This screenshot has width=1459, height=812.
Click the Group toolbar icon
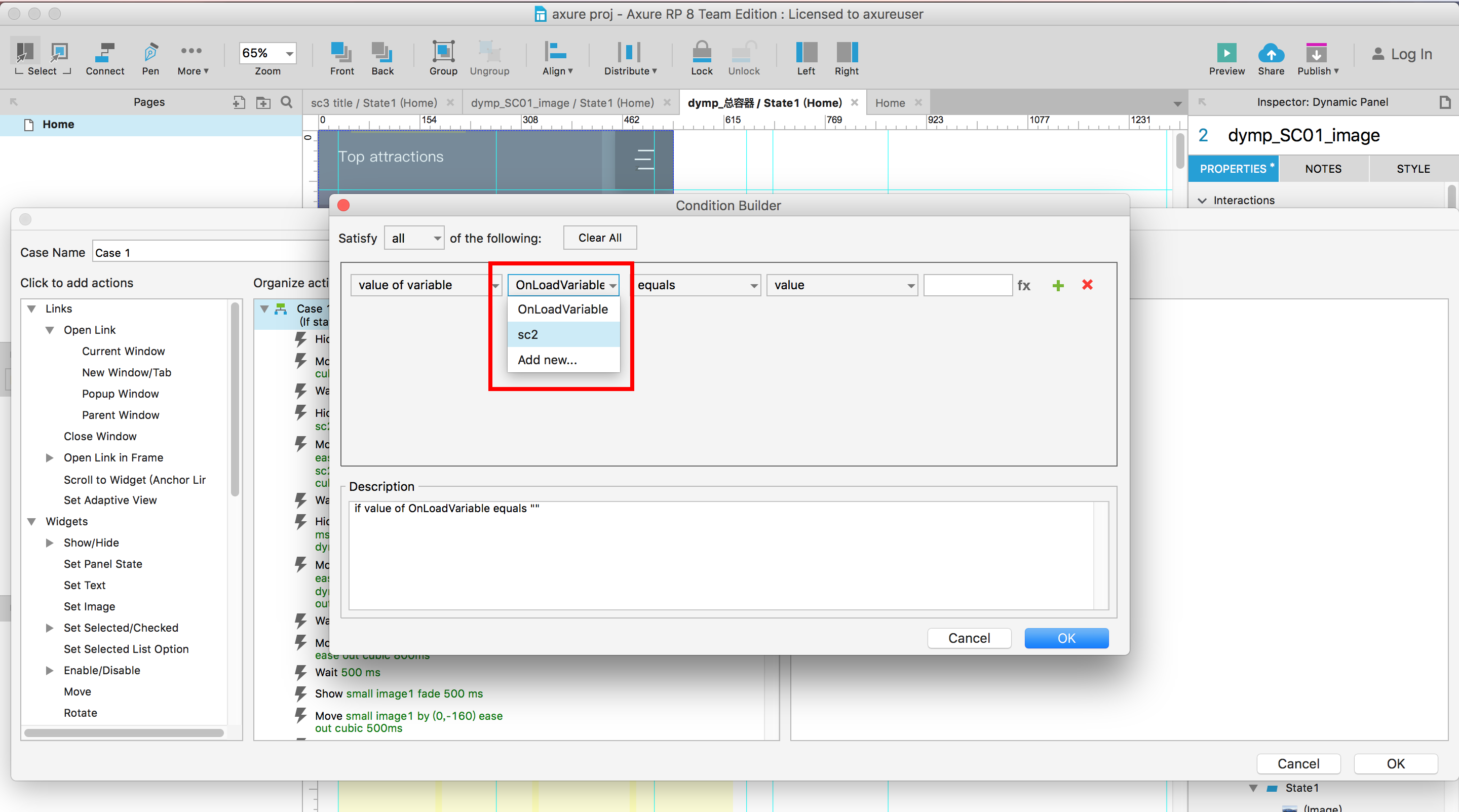click(x=443, y=52)
